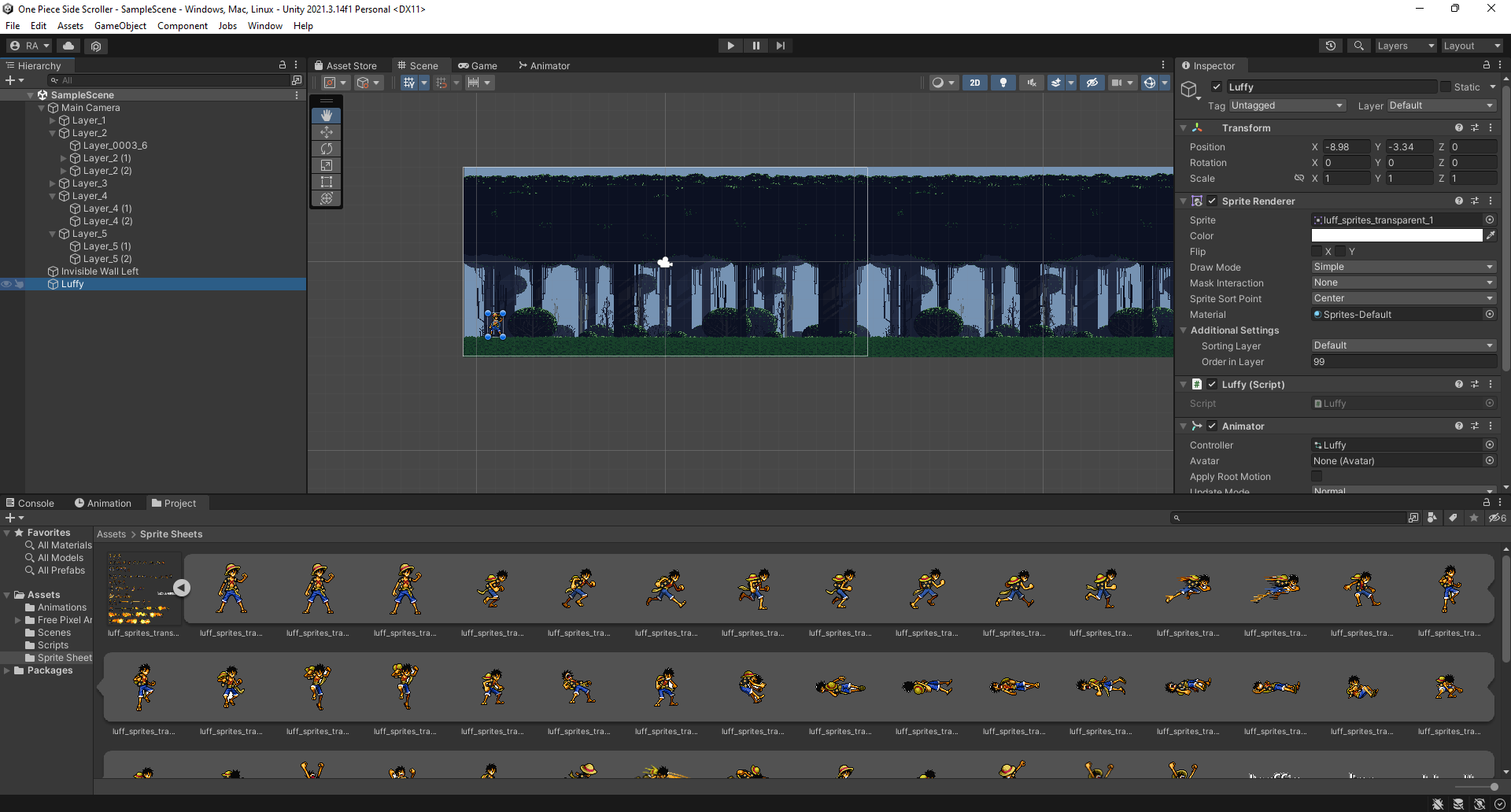
Task: Toggle Flip X checkbox
Action: point(1317,252)
